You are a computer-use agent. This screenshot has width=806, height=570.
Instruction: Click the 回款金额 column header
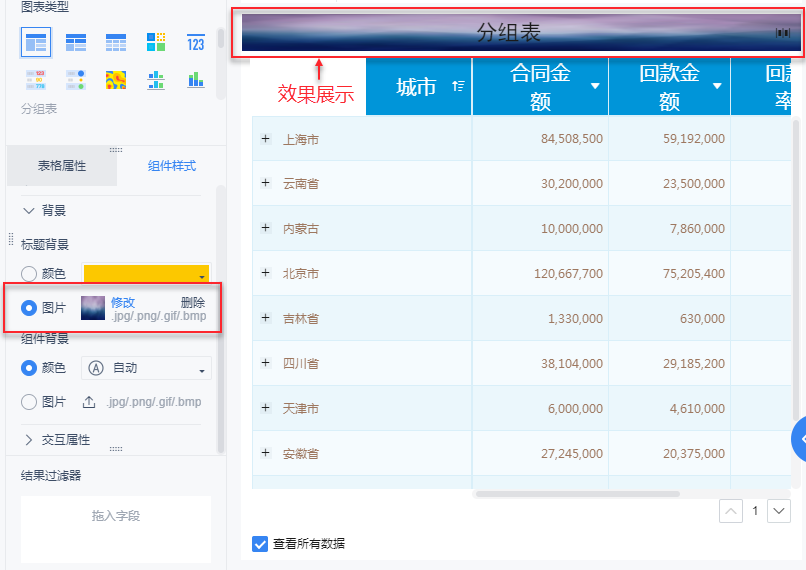(669, 86)
